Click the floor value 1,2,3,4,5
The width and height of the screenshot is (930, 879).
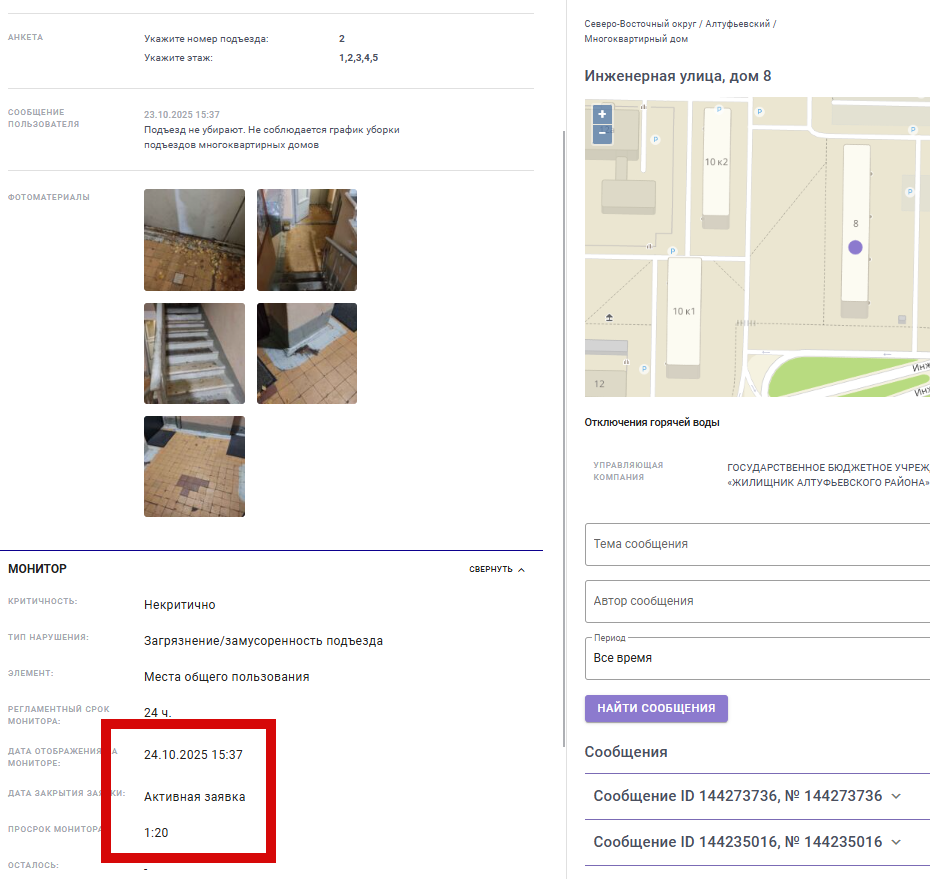click(358, 58)
